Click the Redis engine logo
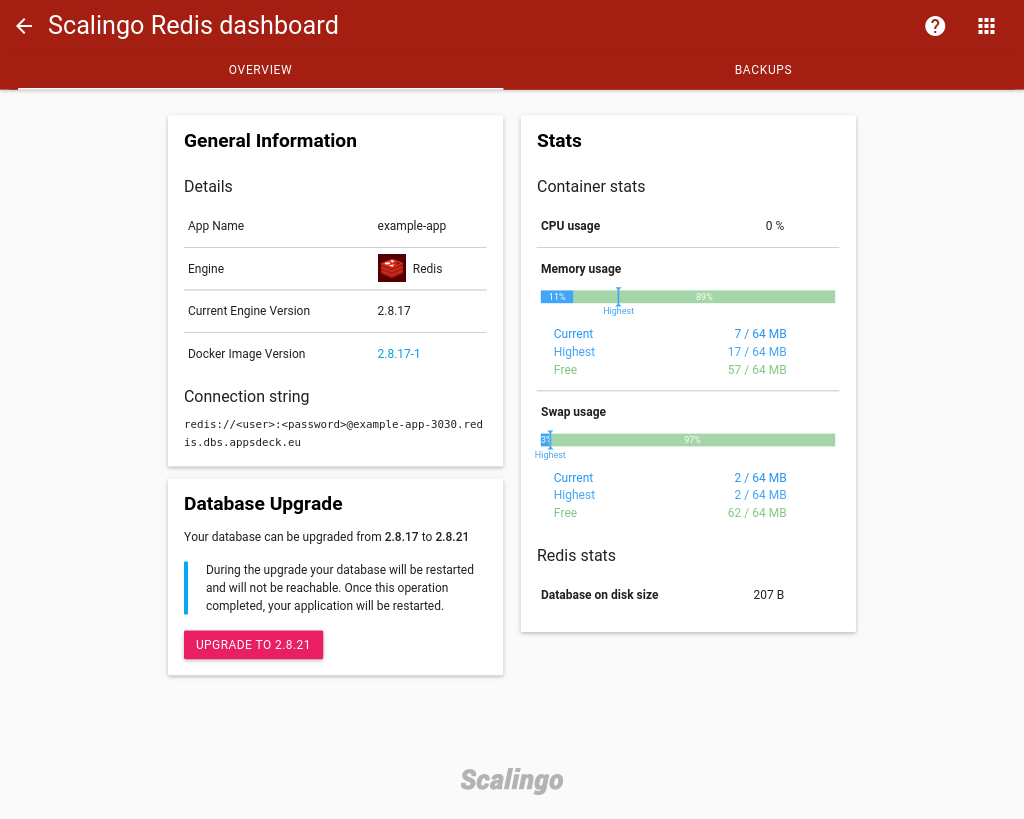Viewport: 1024px width, 819px height. click(392, 268)
